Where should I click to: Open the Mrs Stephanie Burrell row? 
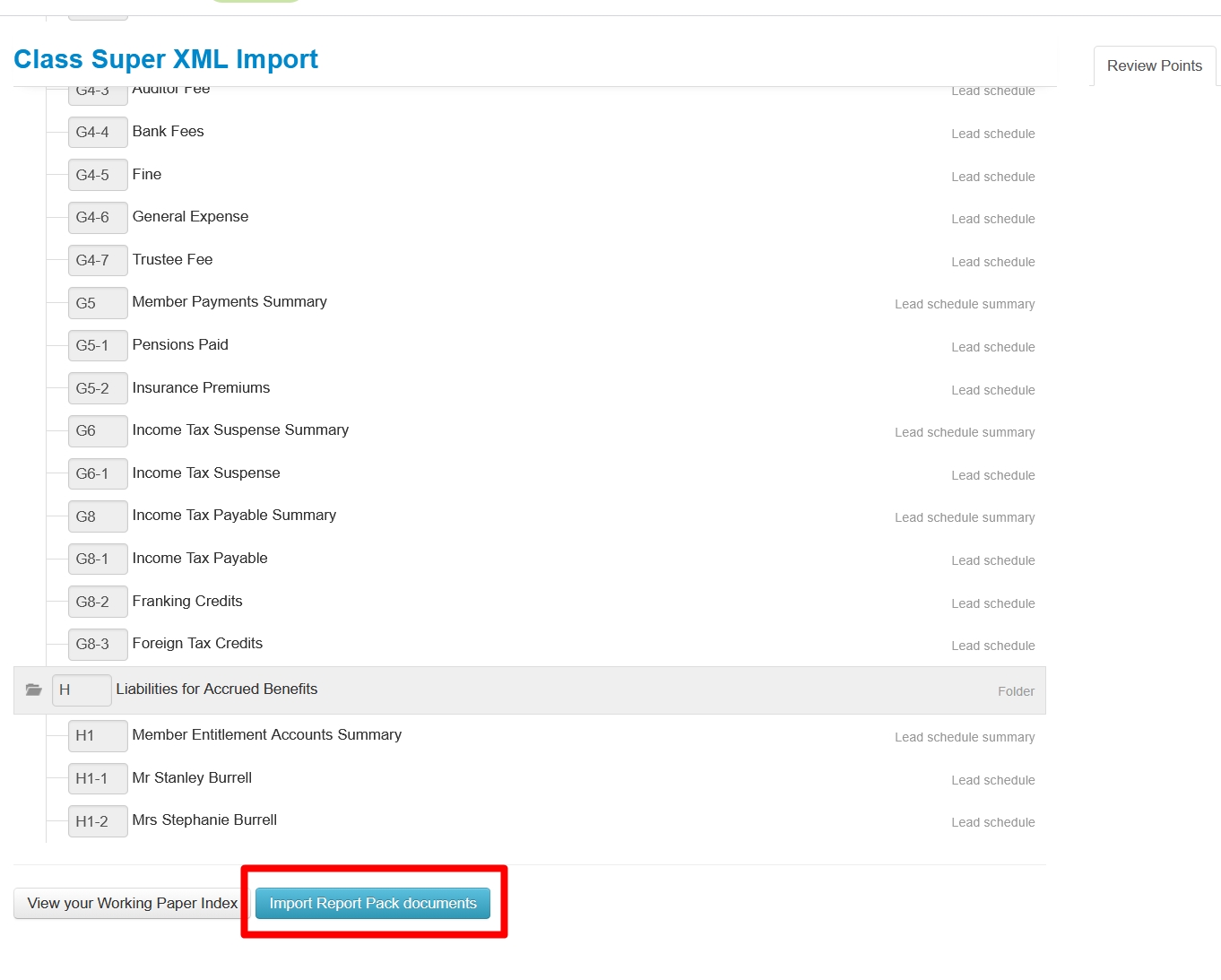tap(204, 820)
